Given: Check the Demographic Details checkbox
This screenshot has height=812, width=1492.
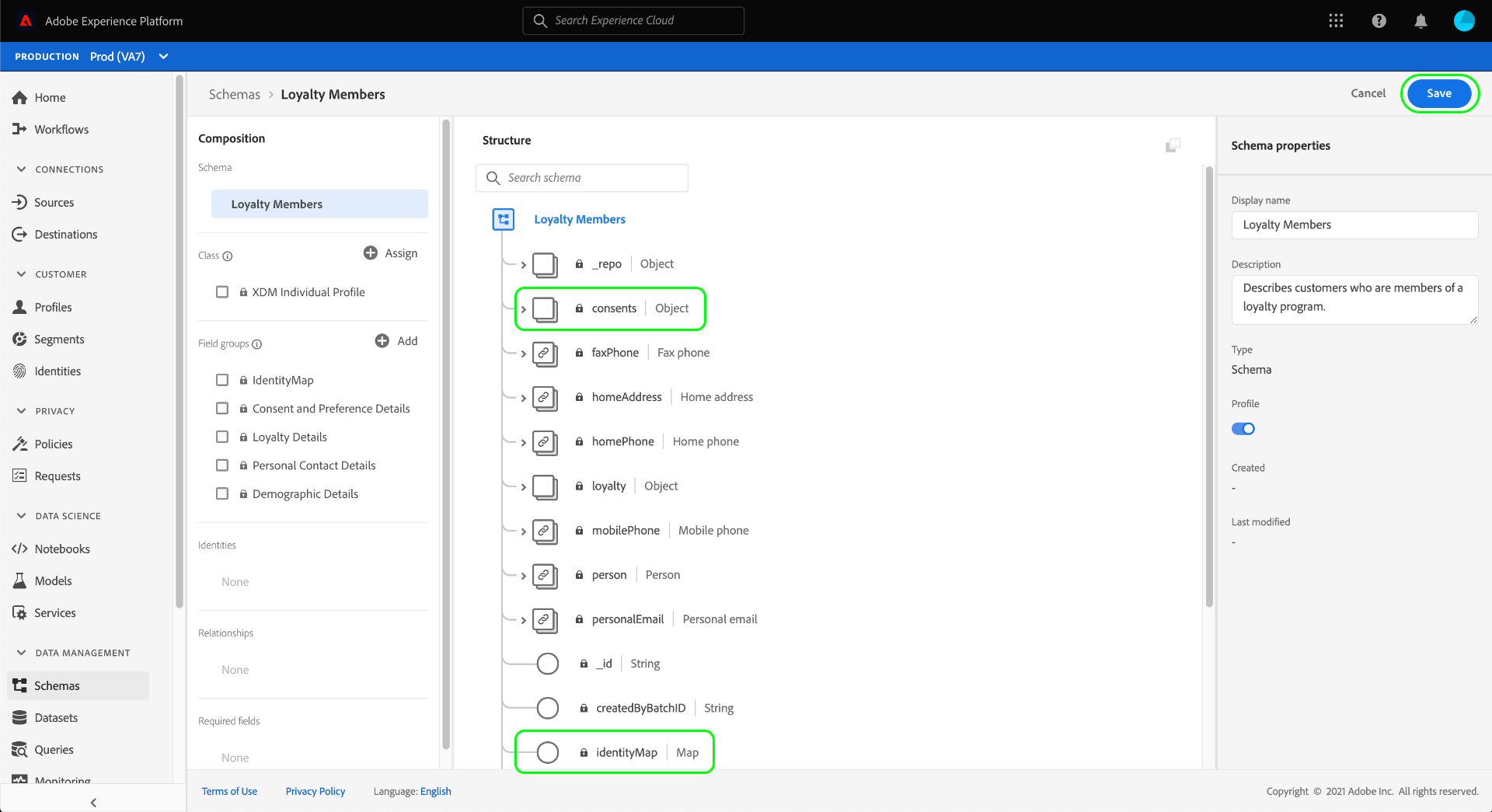Looking at the screenshot, I should coord(222,493).
